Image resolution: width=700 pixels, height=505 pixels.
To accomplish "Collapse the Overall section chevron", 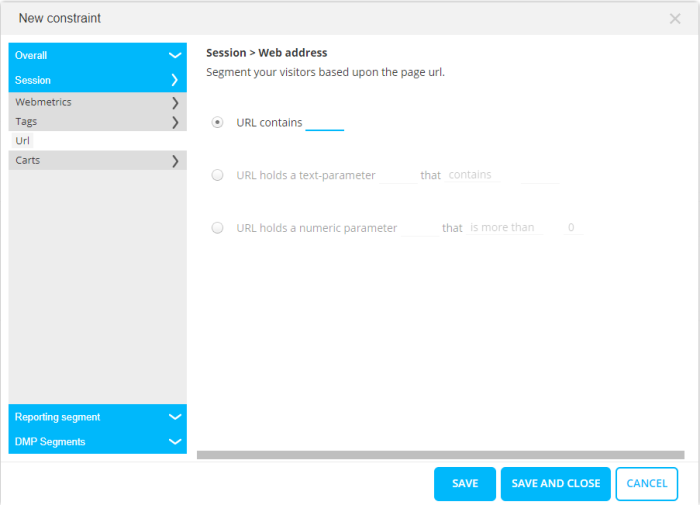I will (175, 56).
